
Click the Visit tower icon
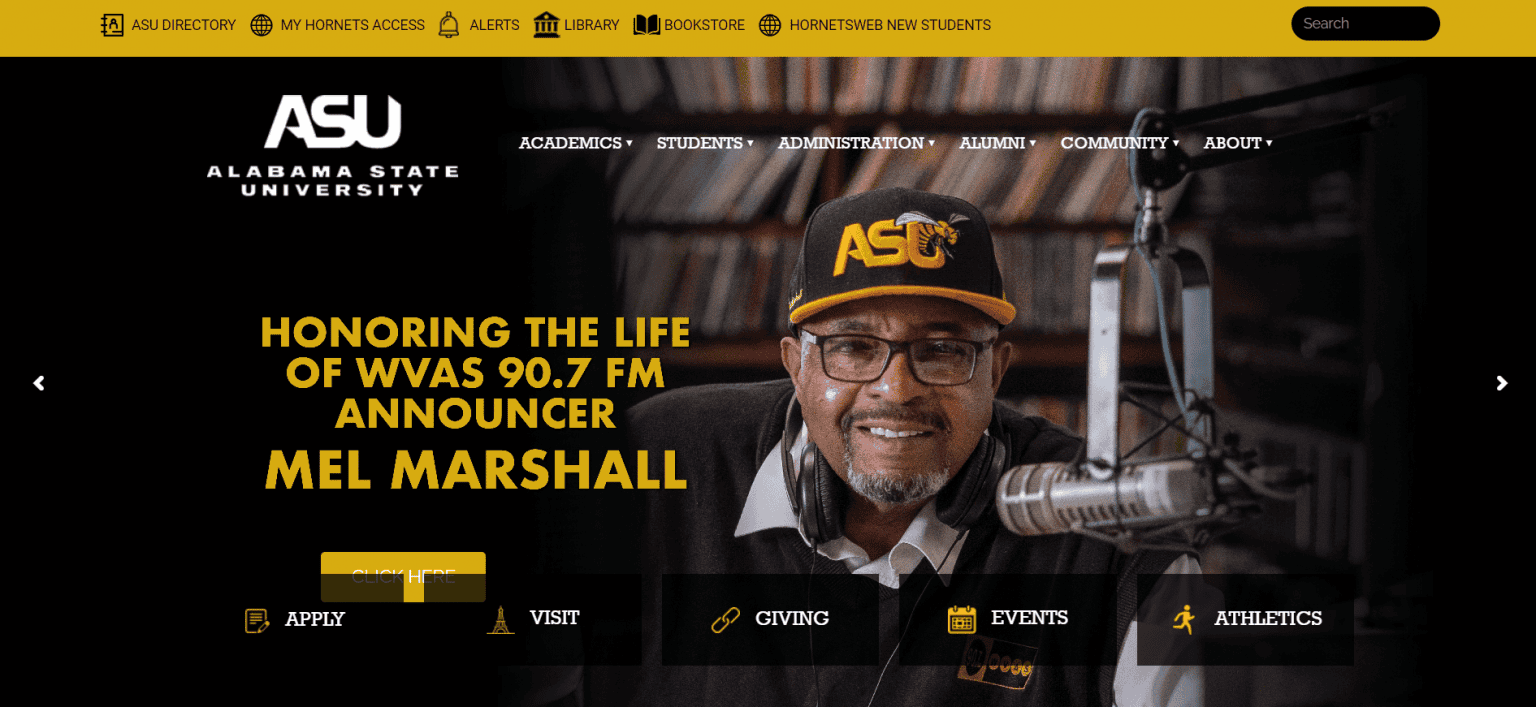coord(500,620)
